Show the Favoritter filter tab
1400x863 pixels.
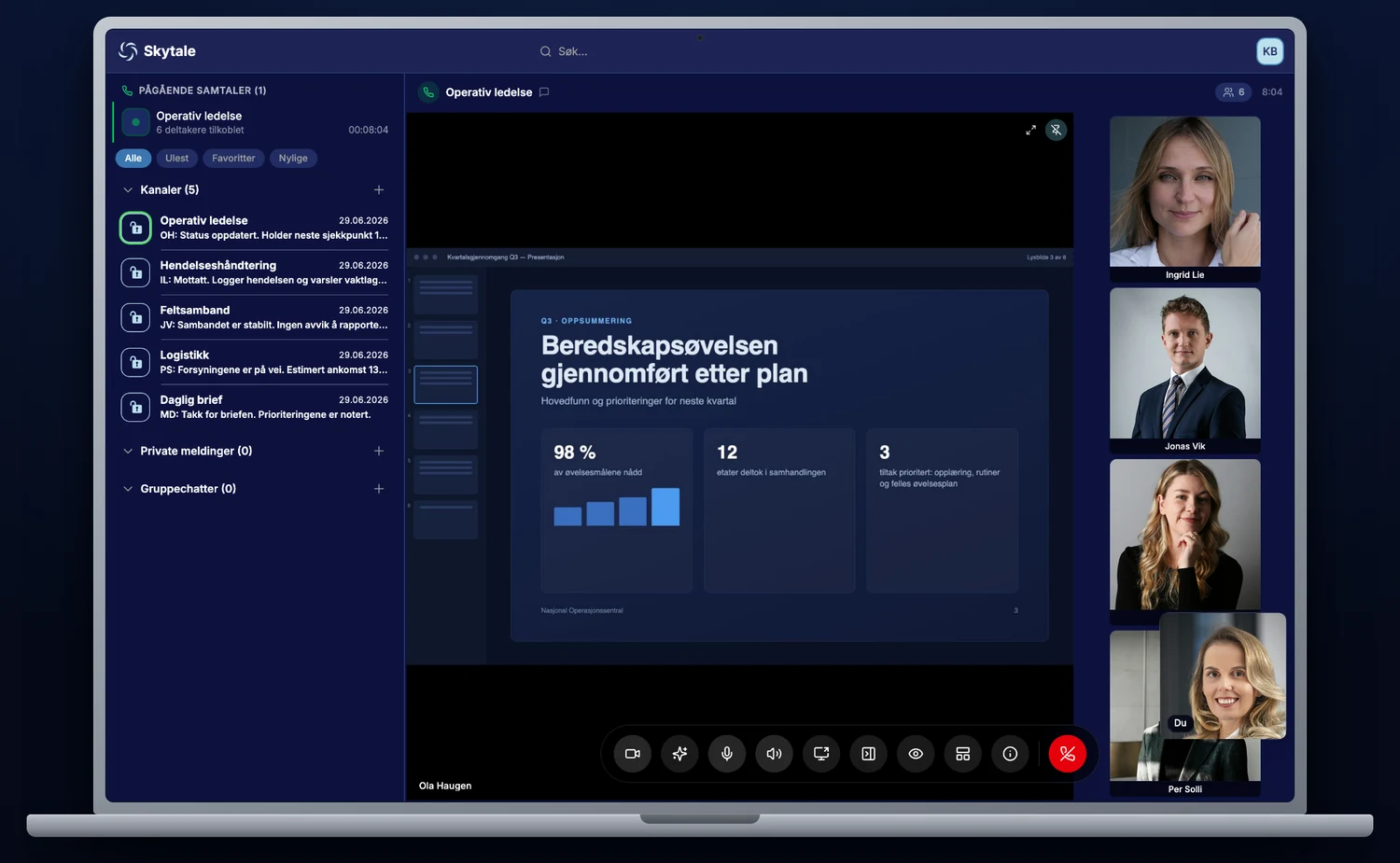tap(233, 159)
